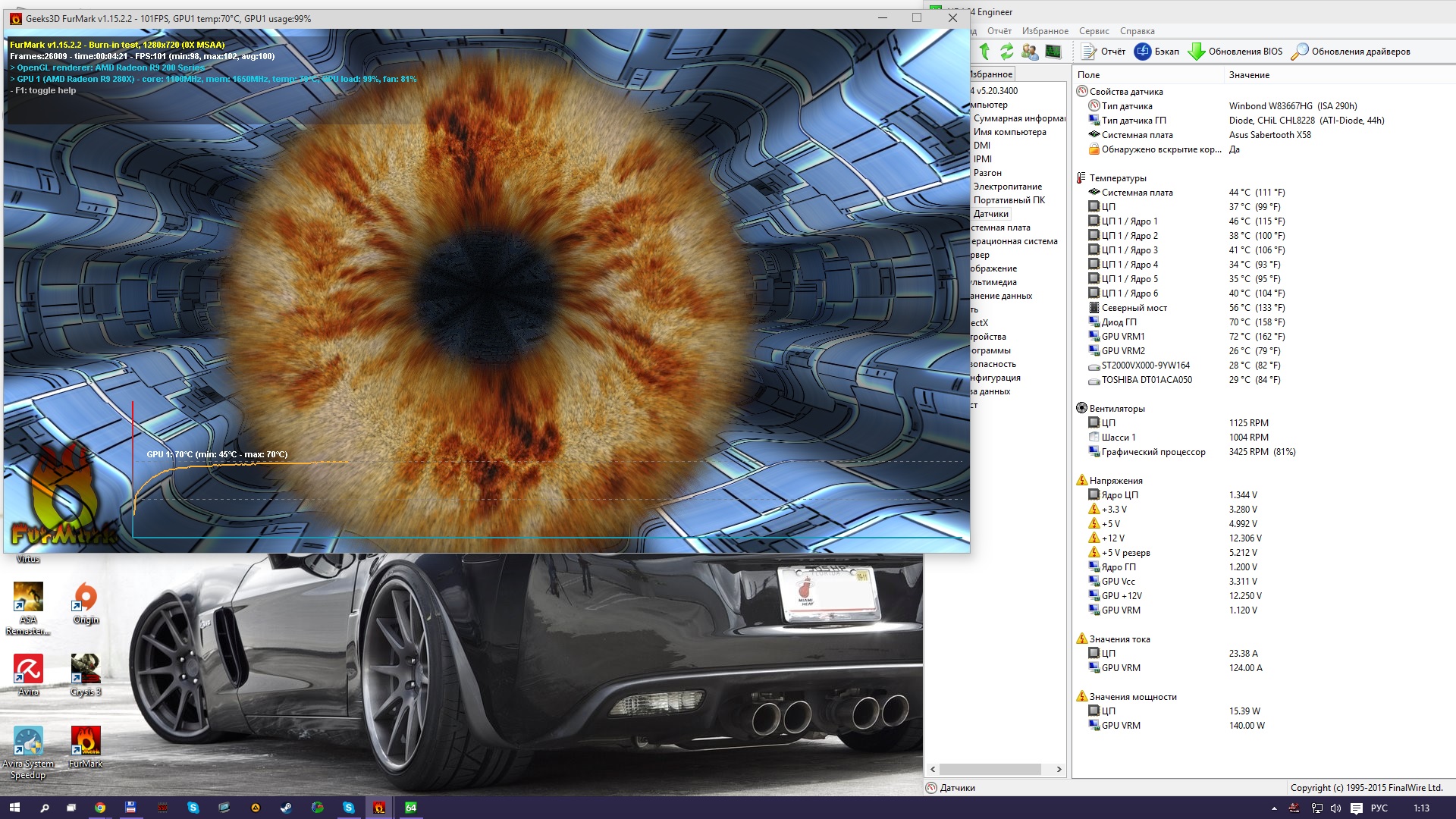Click right arrow of horizontal scrollbar
Image resolution: width=1456 pixels, height=819 pixels.
[x=1059, y=769]
